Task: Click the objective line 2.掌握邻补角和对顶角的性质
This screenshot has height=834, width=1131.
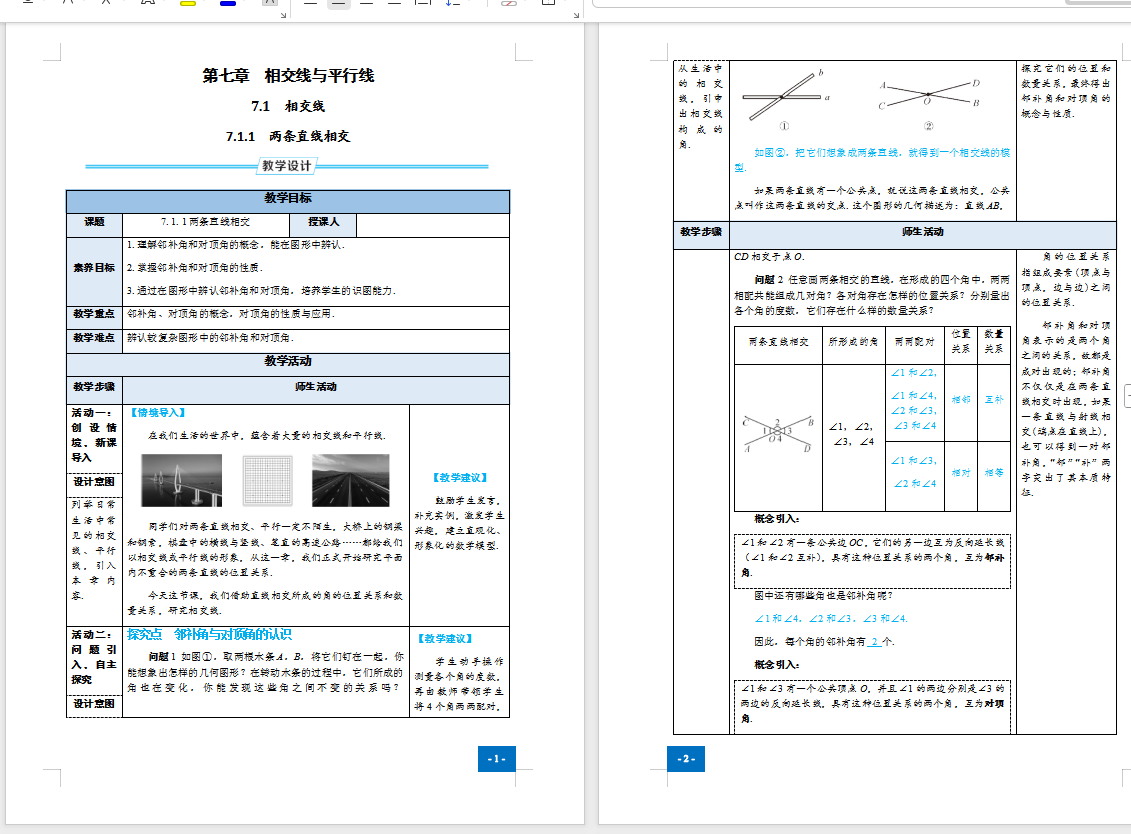Action: (x=195, y=268)
